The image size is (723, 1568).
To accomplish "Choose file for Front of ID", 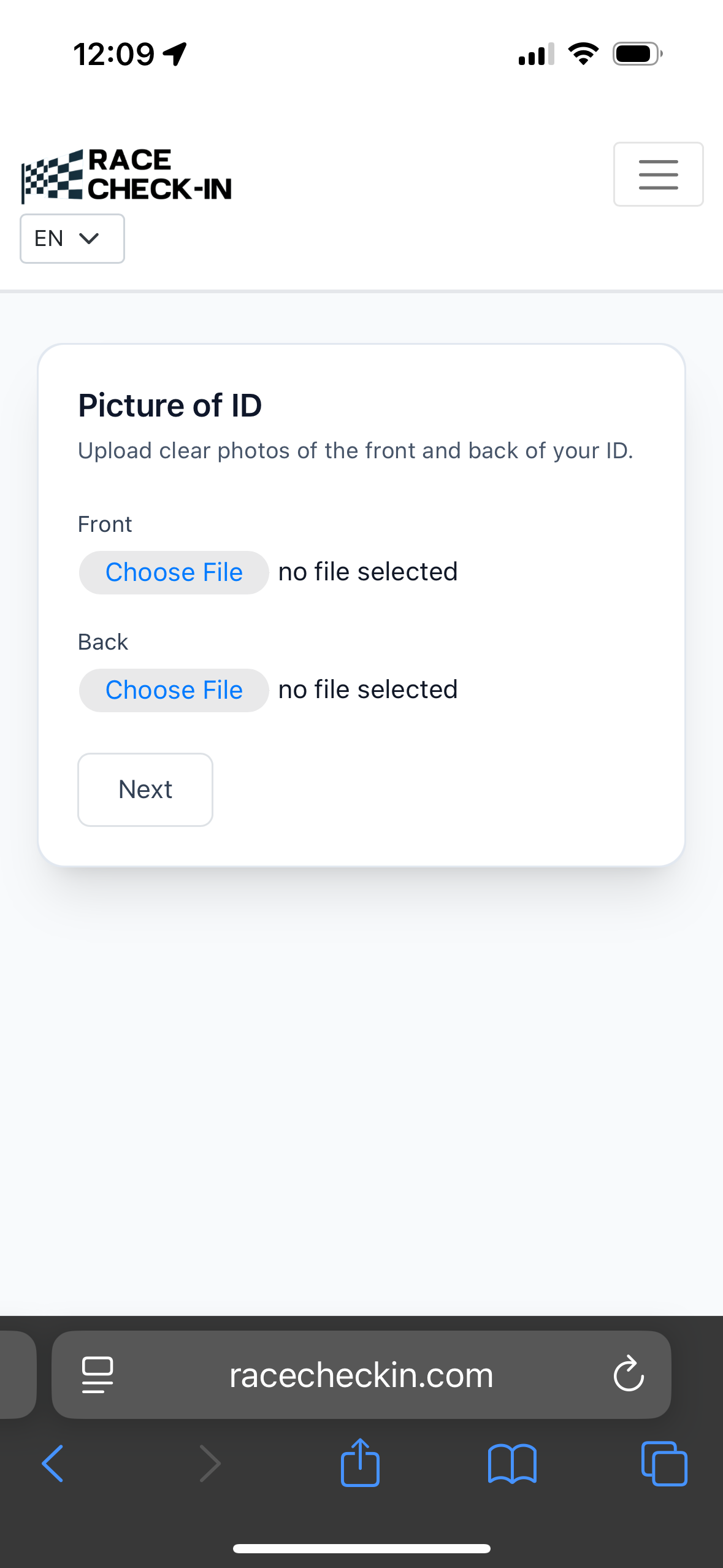I will click(174, 572).
